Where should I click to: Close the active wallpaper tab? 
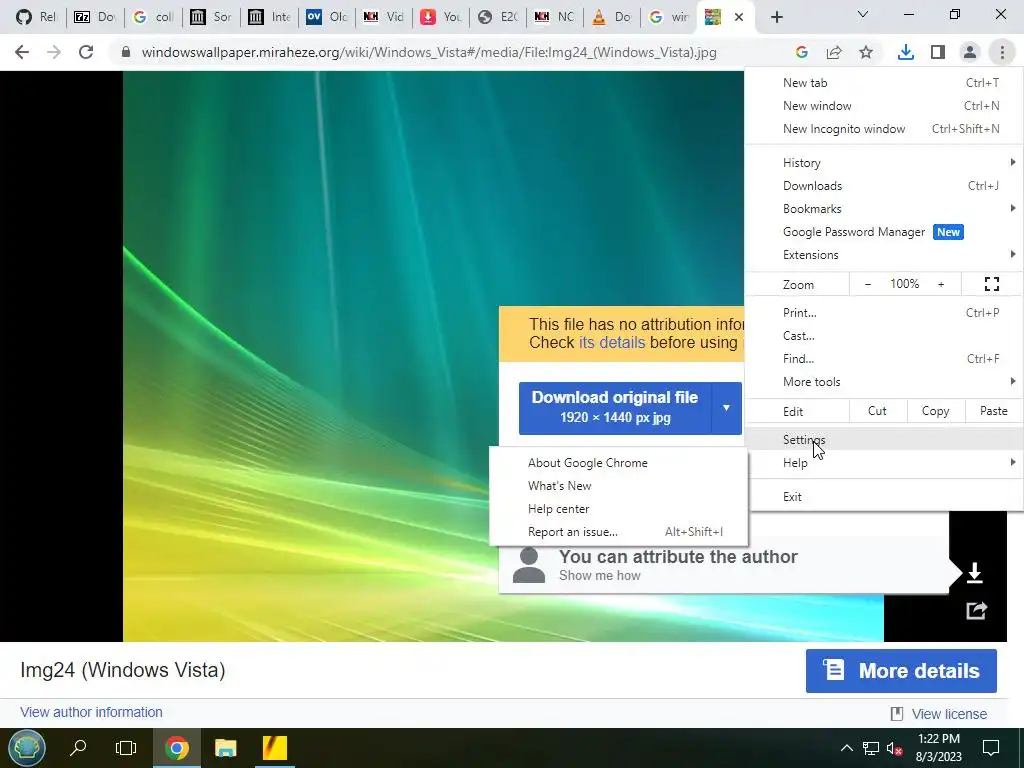click(739, 17)
